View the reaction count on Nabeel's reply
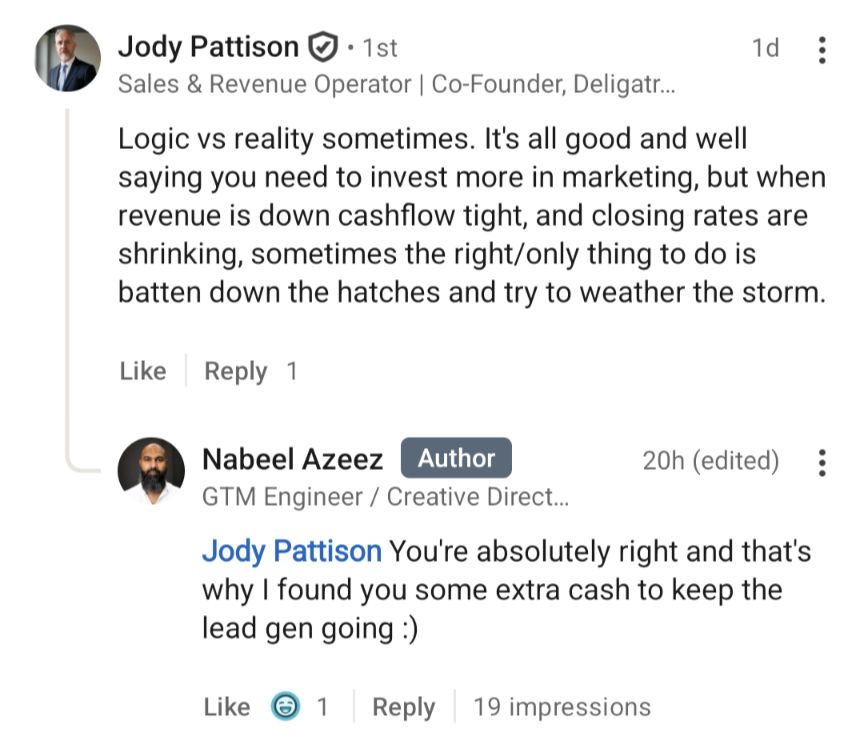Viewport: 864px width, 747px height. coord(321,707)
